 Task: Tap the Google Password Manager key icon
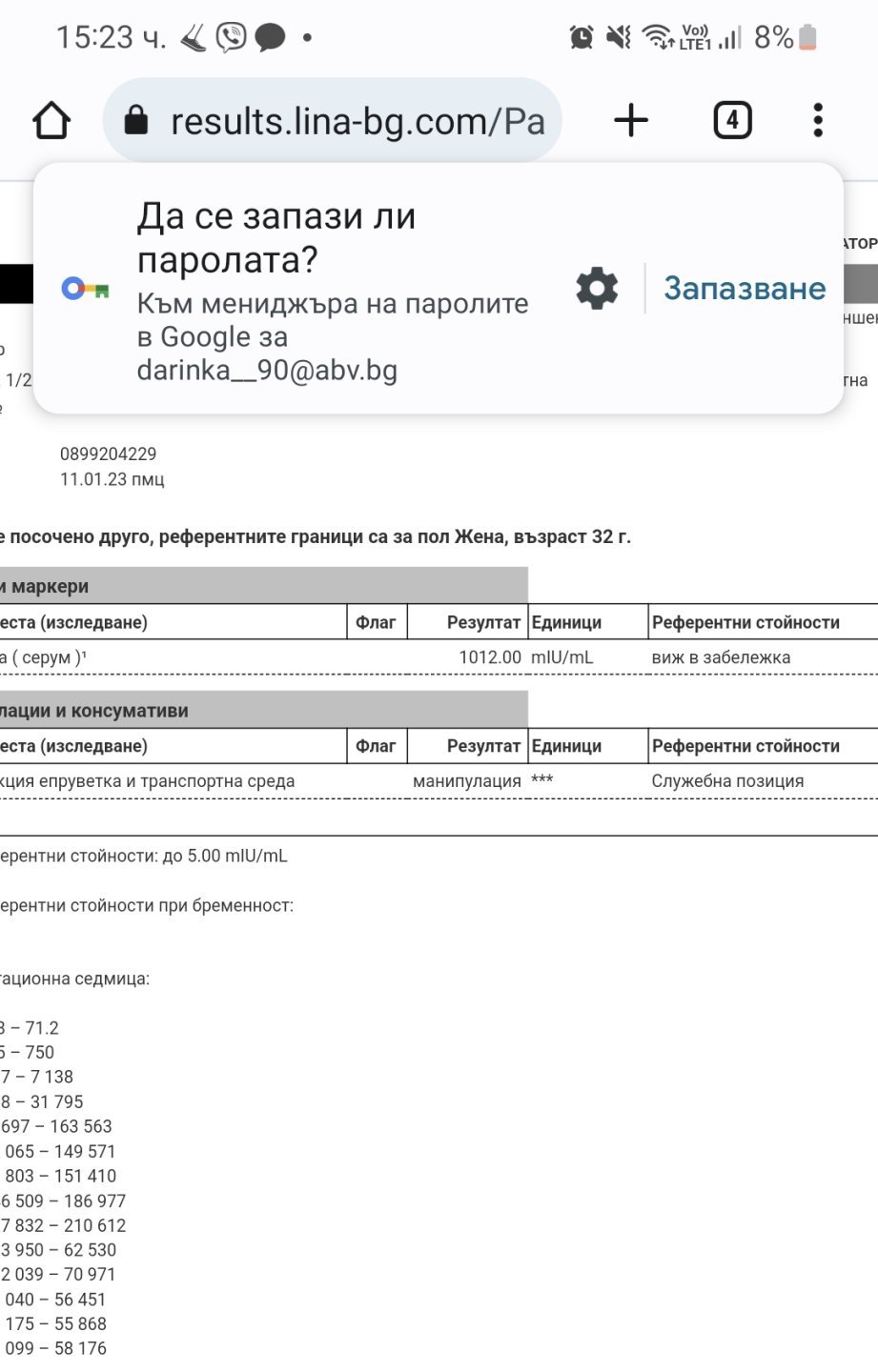coord(85,288)
